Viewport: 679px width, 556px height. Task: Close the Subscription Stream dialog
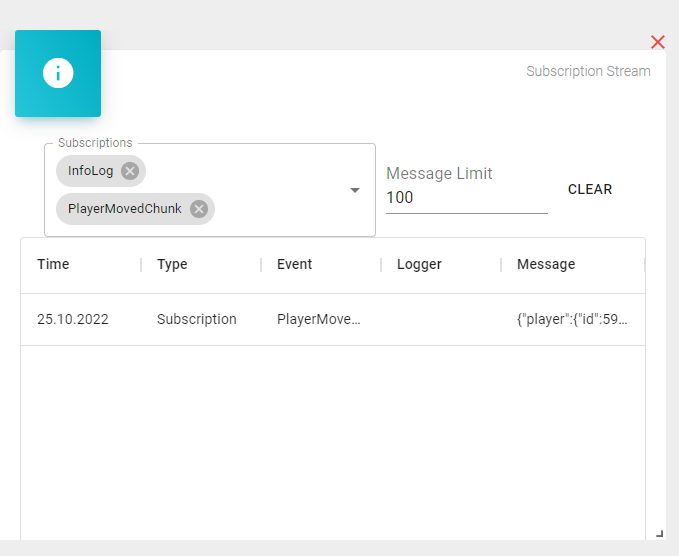coord(657,42)
